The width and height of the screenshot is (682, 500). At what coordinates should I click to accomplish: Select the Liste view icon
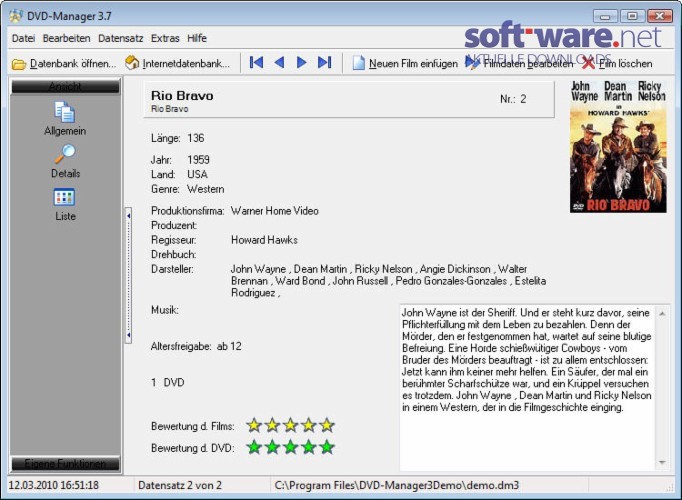[64, 197]
